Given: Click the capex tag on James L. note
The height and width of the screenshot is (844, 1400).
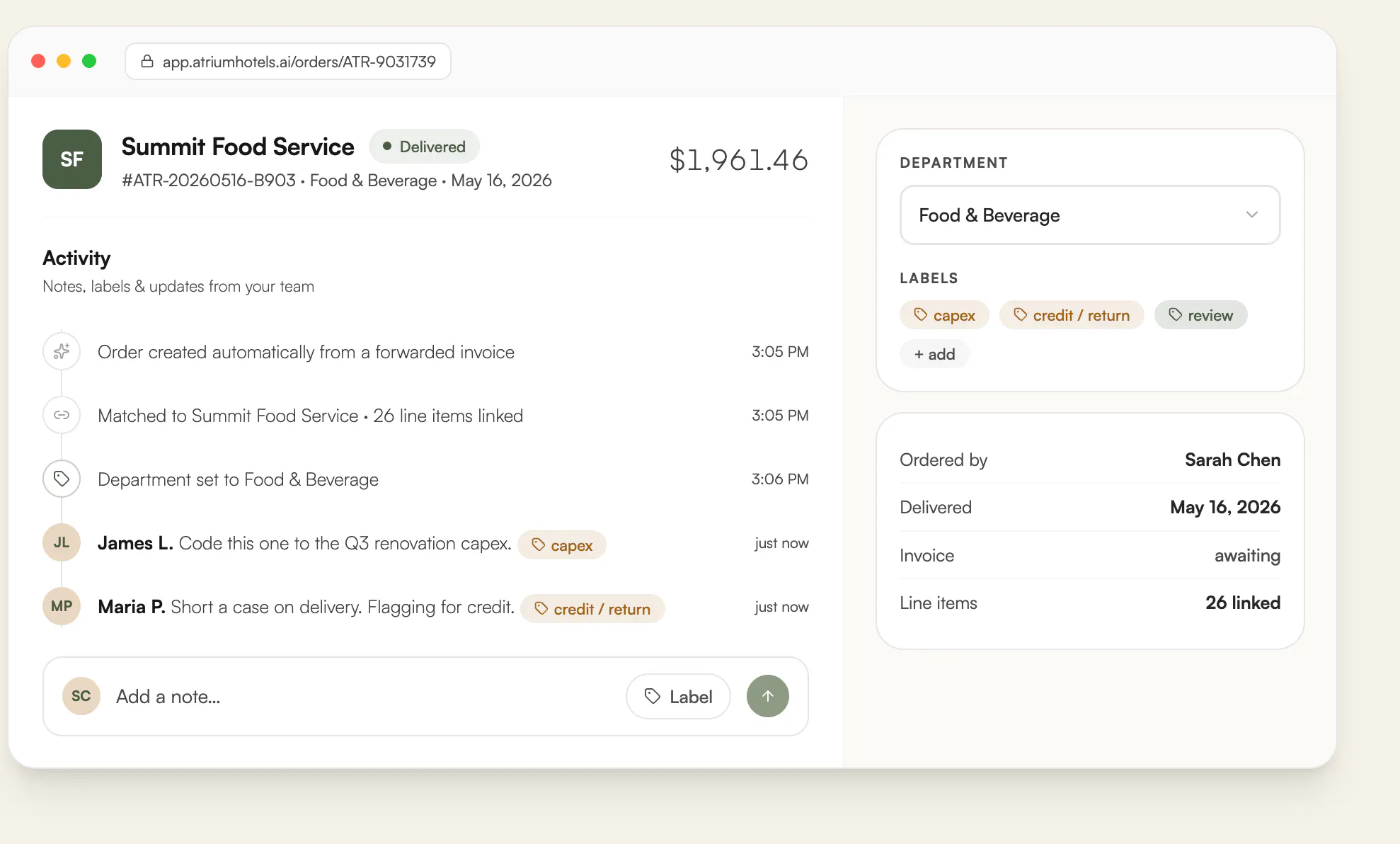Looking at the screenshot, I should (x=562, y=545).
